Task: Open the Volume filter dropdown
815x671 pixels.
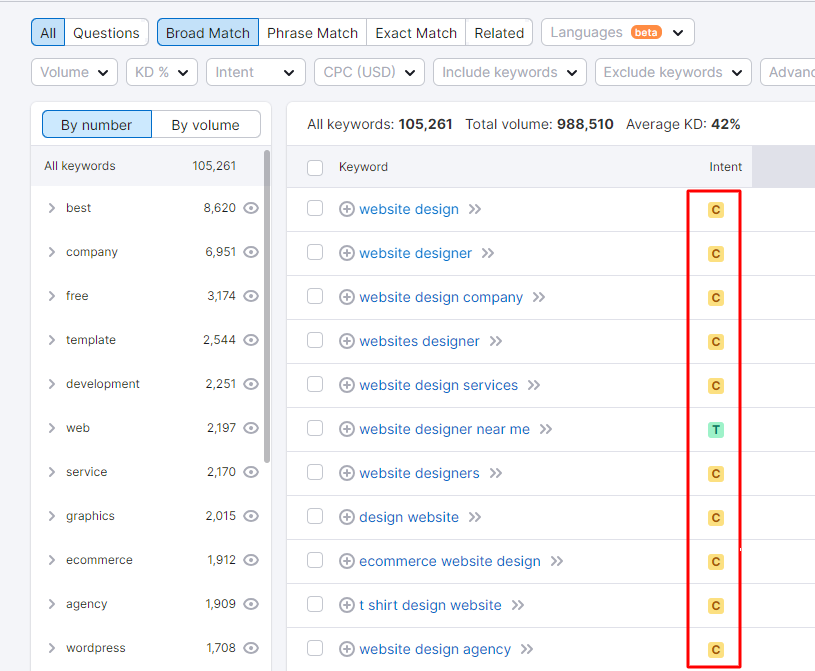Action: click(x=74, y=72)
